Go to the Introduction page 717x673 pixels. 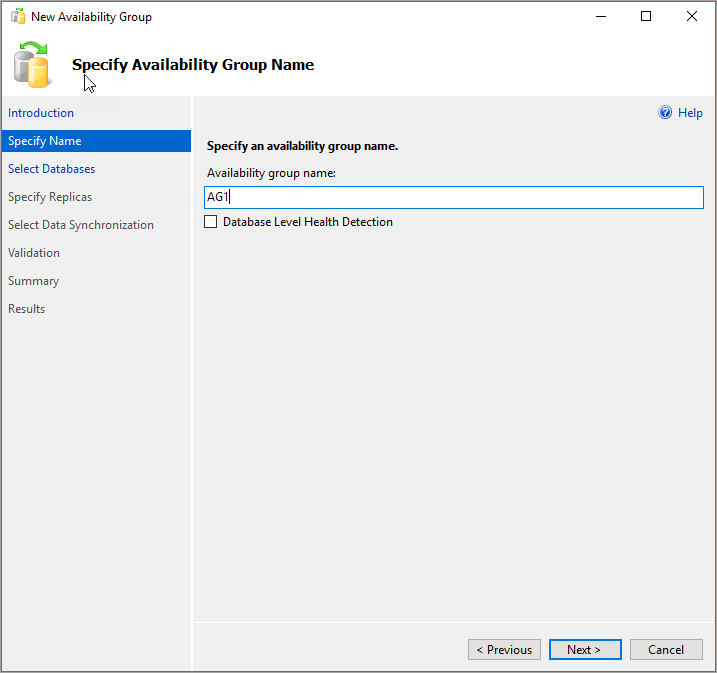tap(41, 113)
